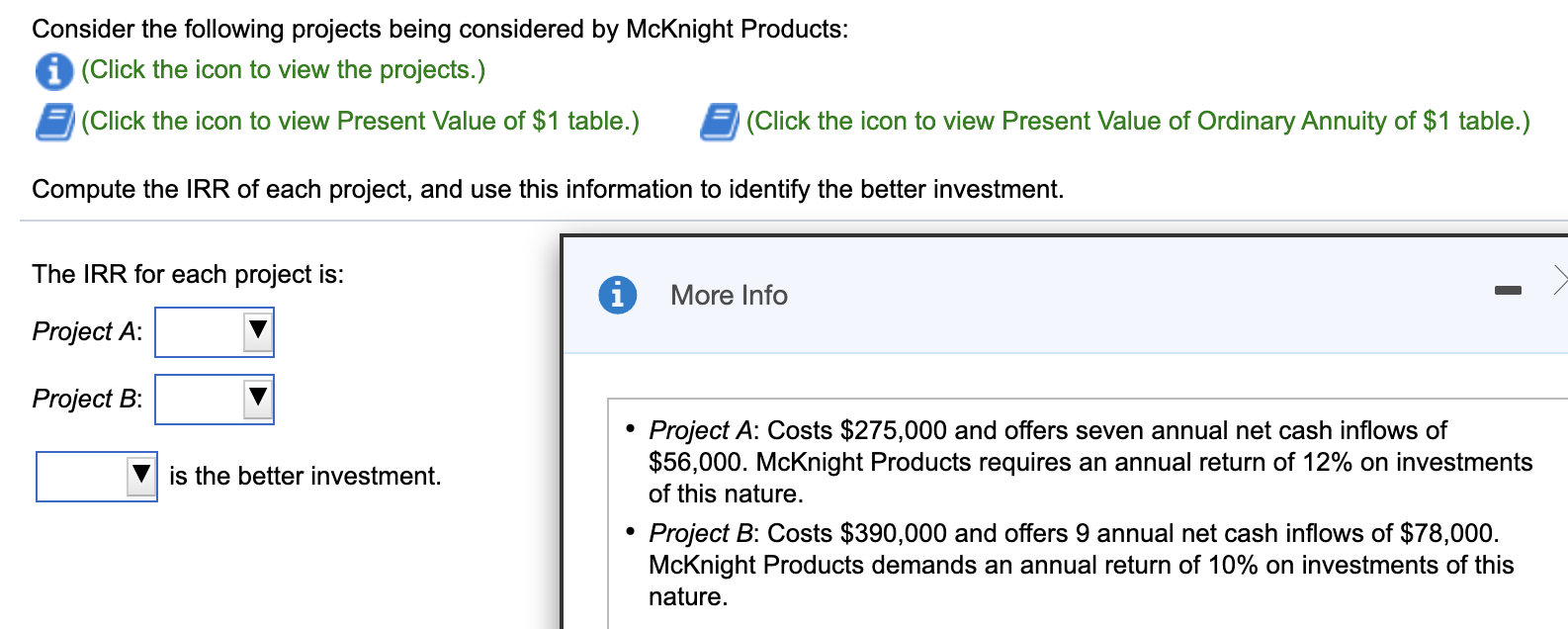
Task: Open the Project A IRR dropdown
Action: click(215, 332)
